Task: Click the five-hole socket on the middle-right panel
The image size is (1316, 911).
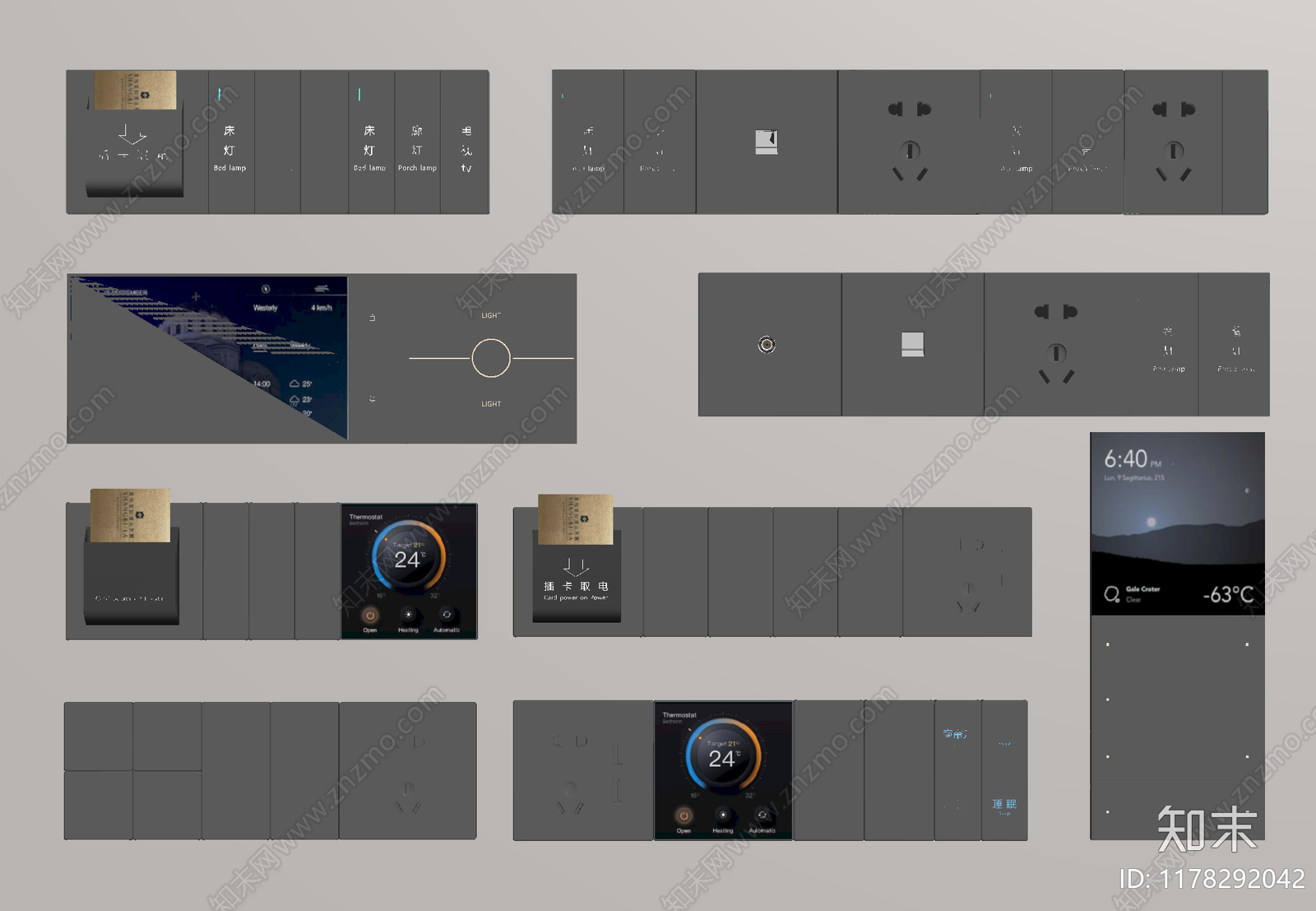Action: click(1056, 344)
